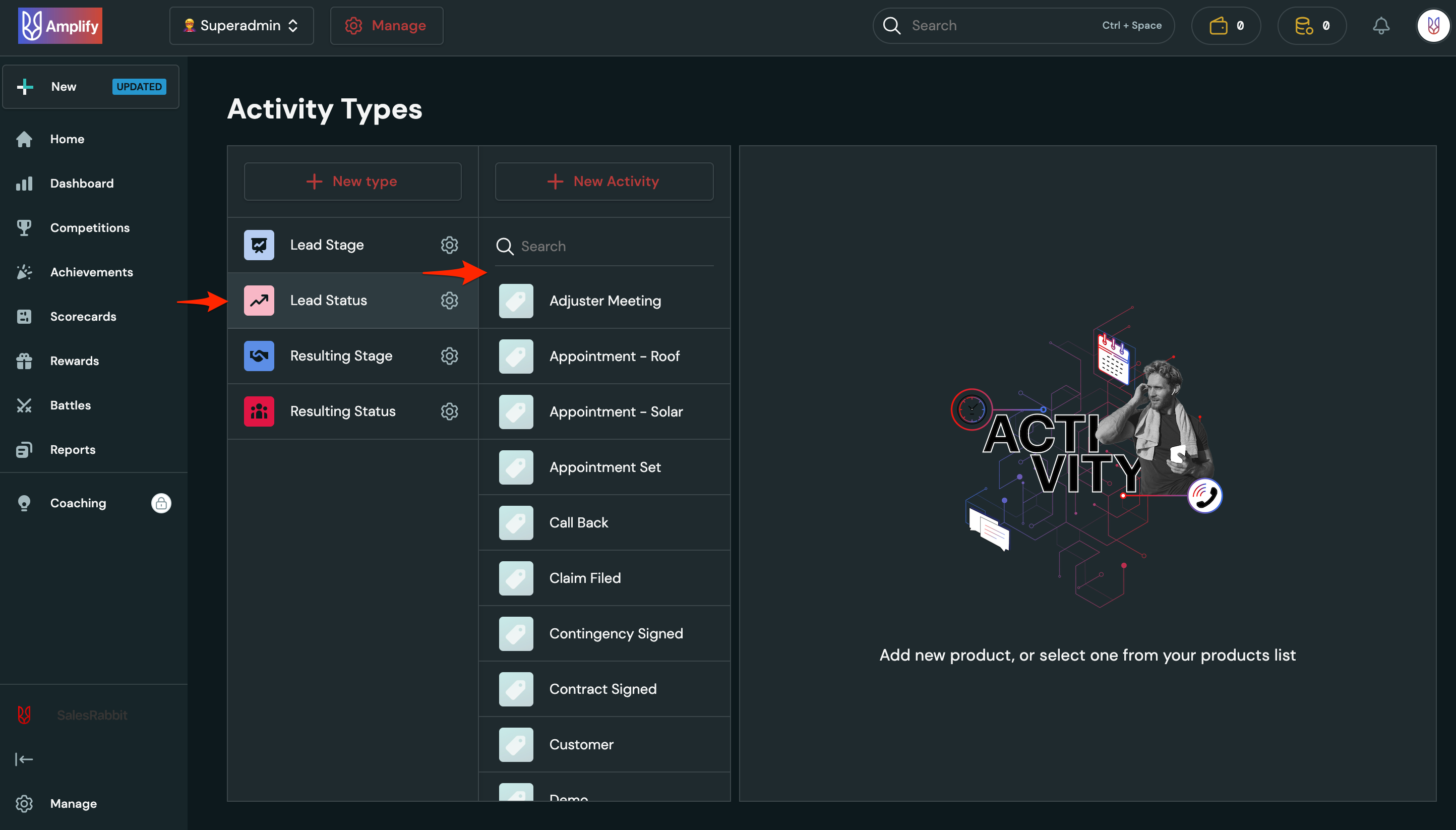Open Reports from the sidebar
This screenshot has width=1456, height=830.
(x=73, y=449)
